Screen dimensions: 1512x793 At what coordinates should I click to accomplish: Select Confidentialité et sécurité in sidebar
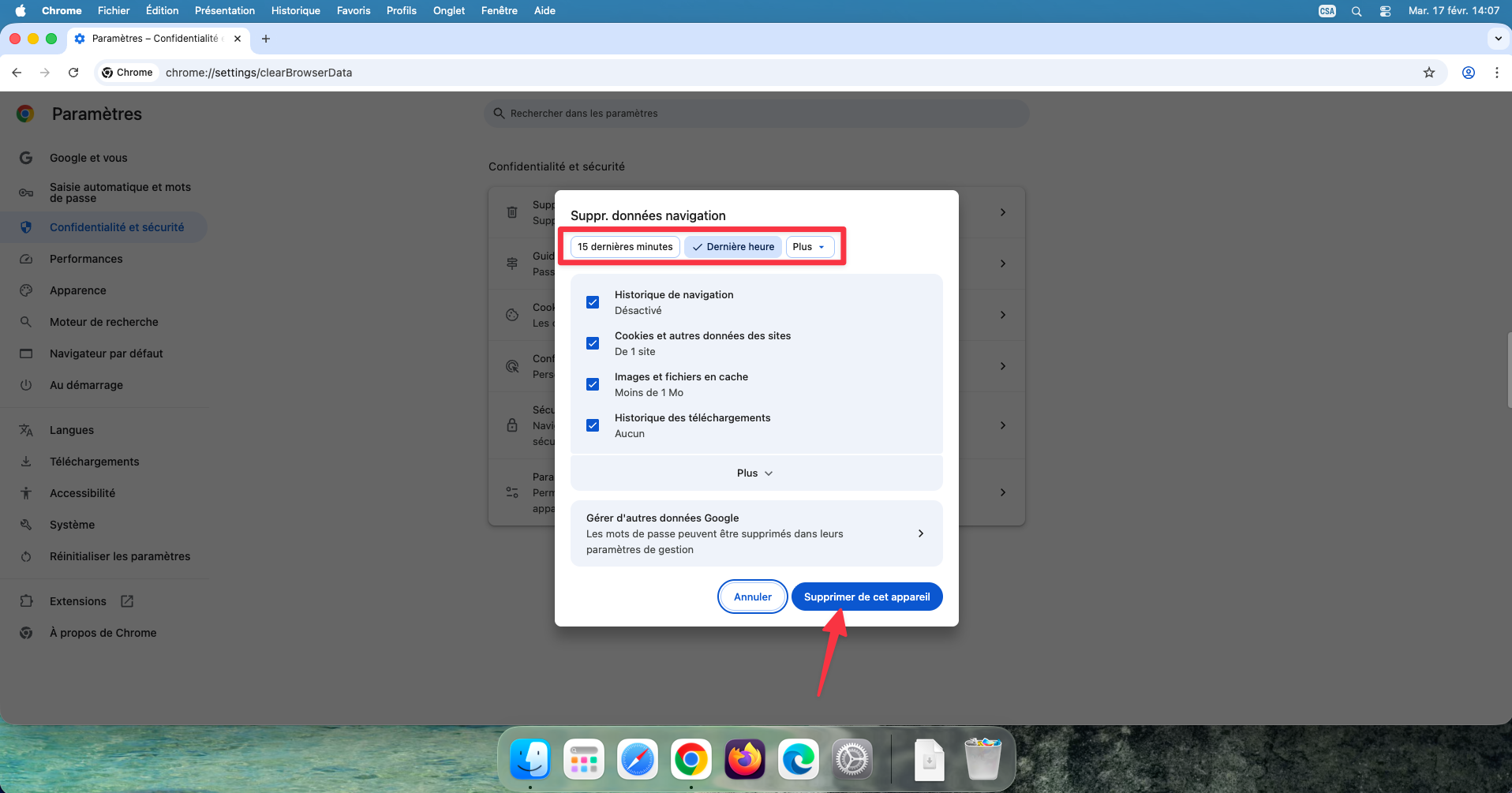point(103,227)
